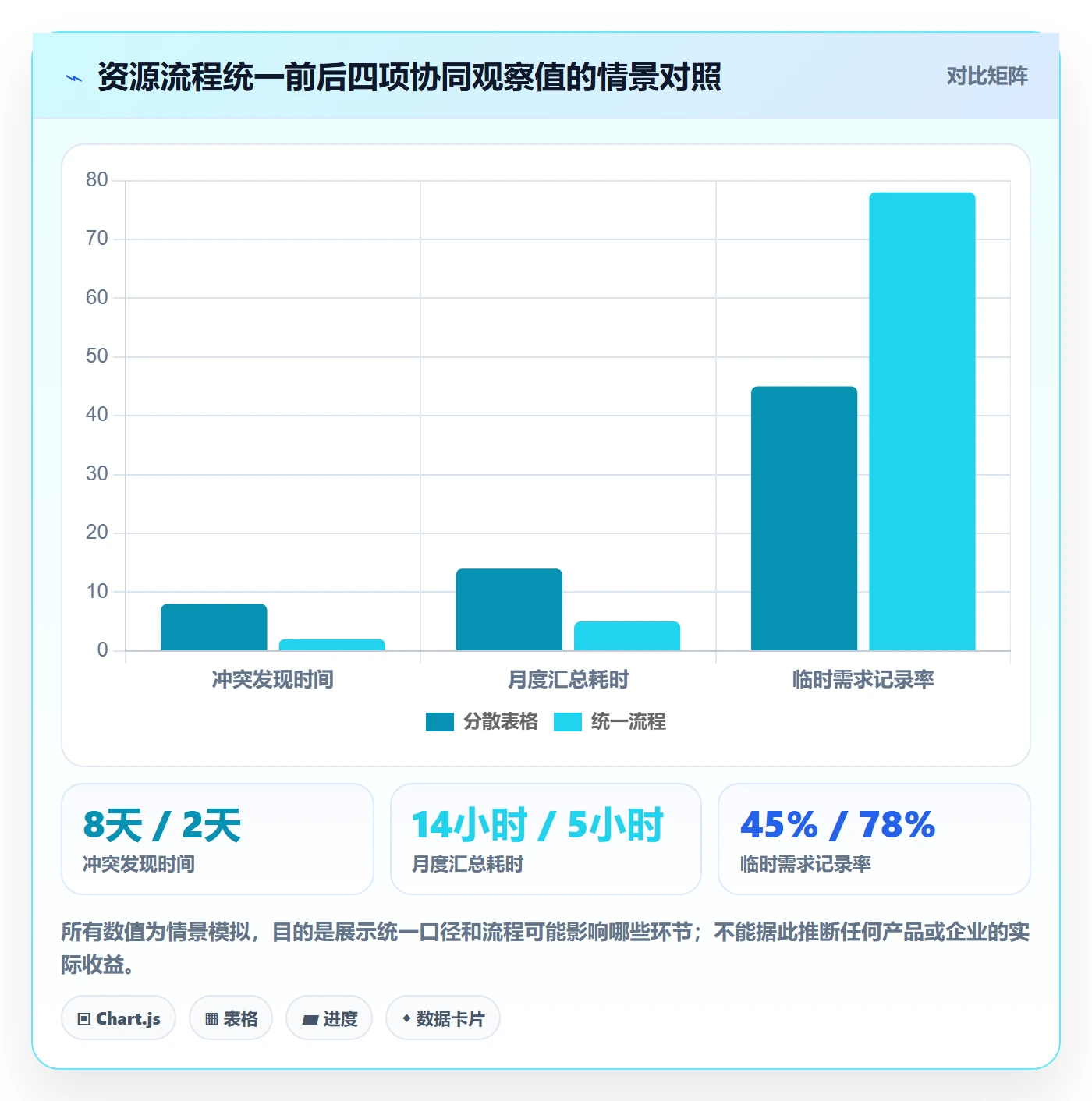Click the 临时需求记录率 caption under 45% card
Screen dimensions: 1092x1101
pos(806,864)
